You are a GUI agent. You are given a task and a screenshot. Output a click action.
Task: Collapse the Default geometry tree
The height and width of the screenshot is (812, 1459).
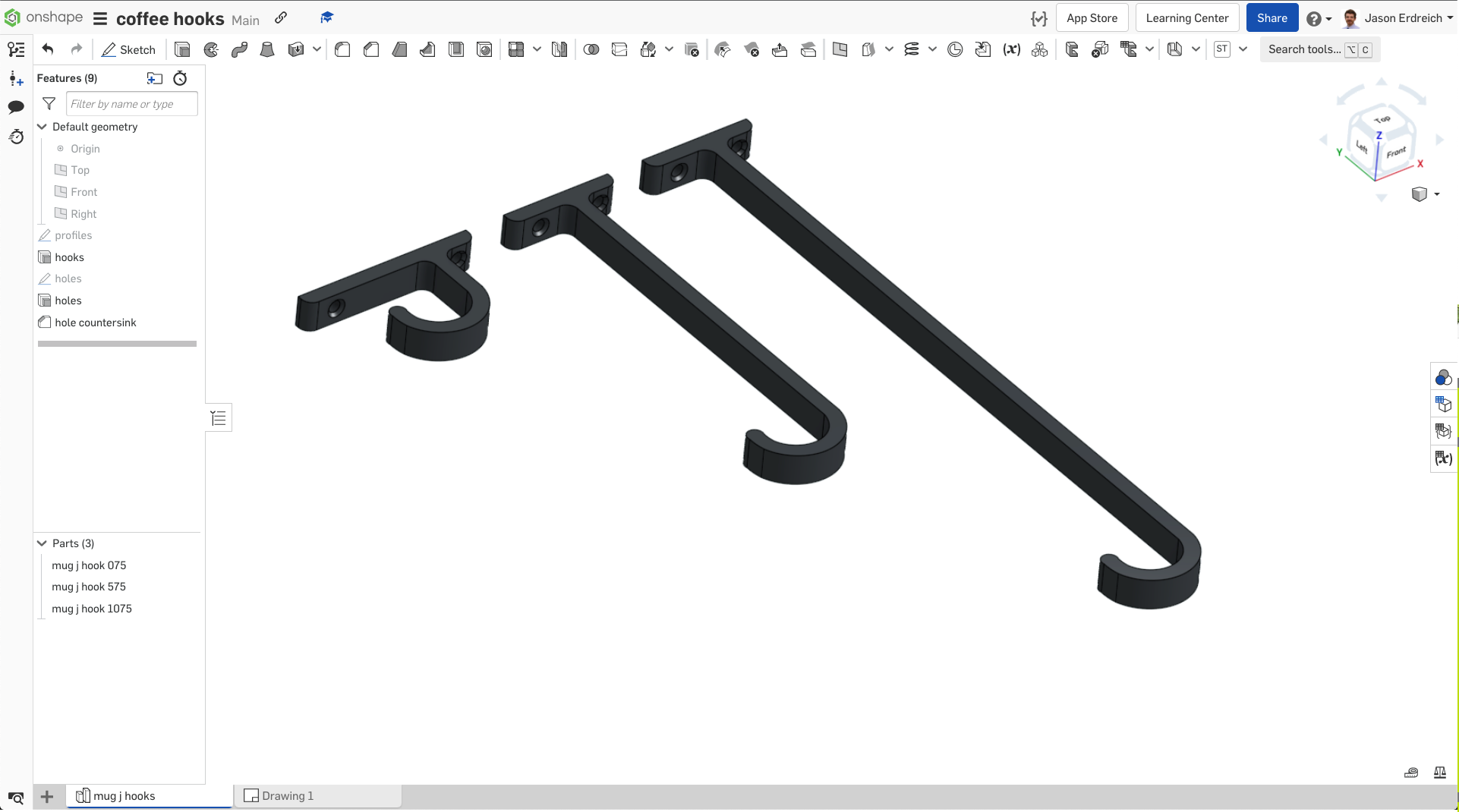(42, 127)
